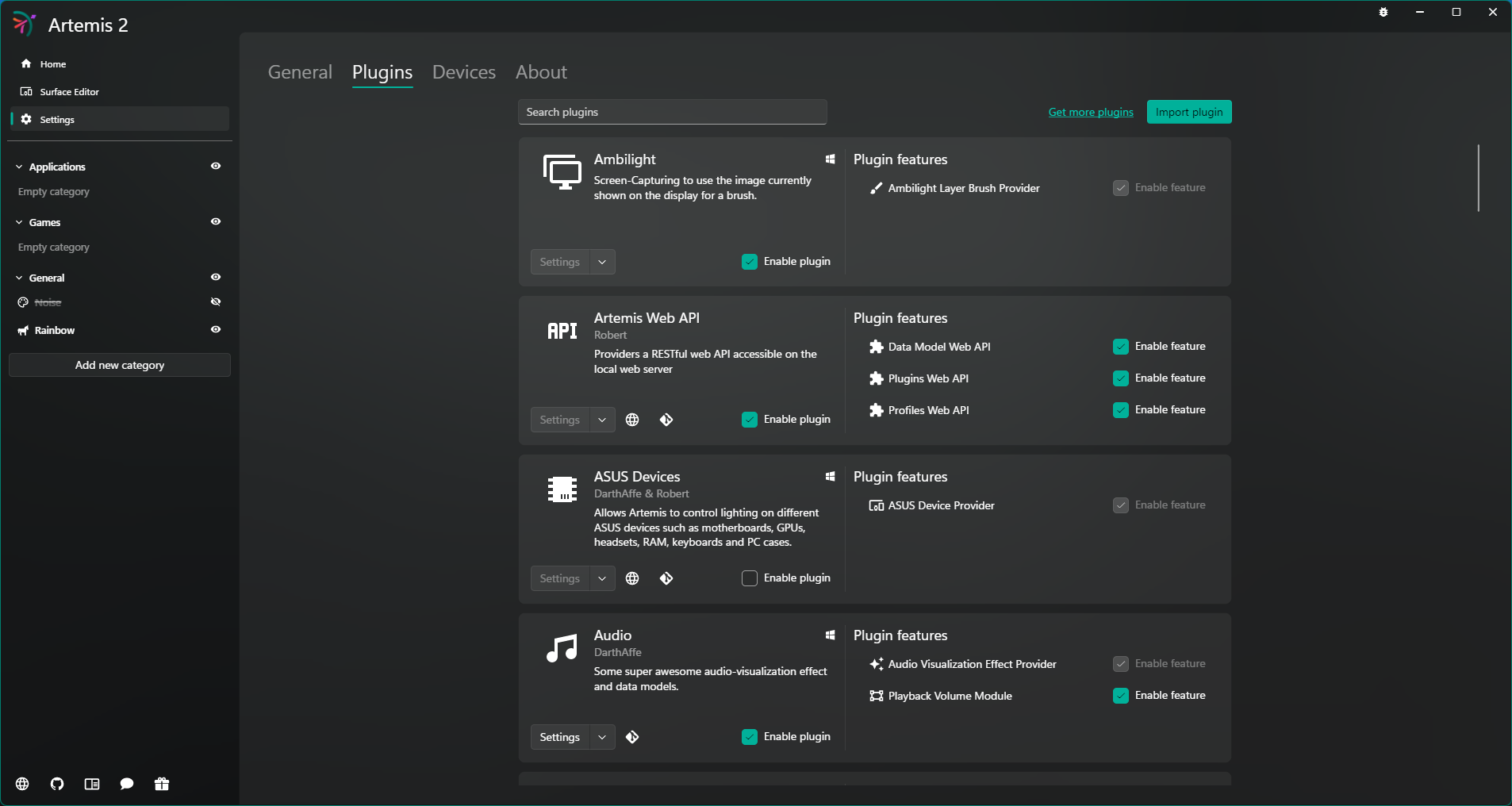This screenshot has width=1512, height=806.
Task: Open the donate gift icon
Action: coord(162,784)
